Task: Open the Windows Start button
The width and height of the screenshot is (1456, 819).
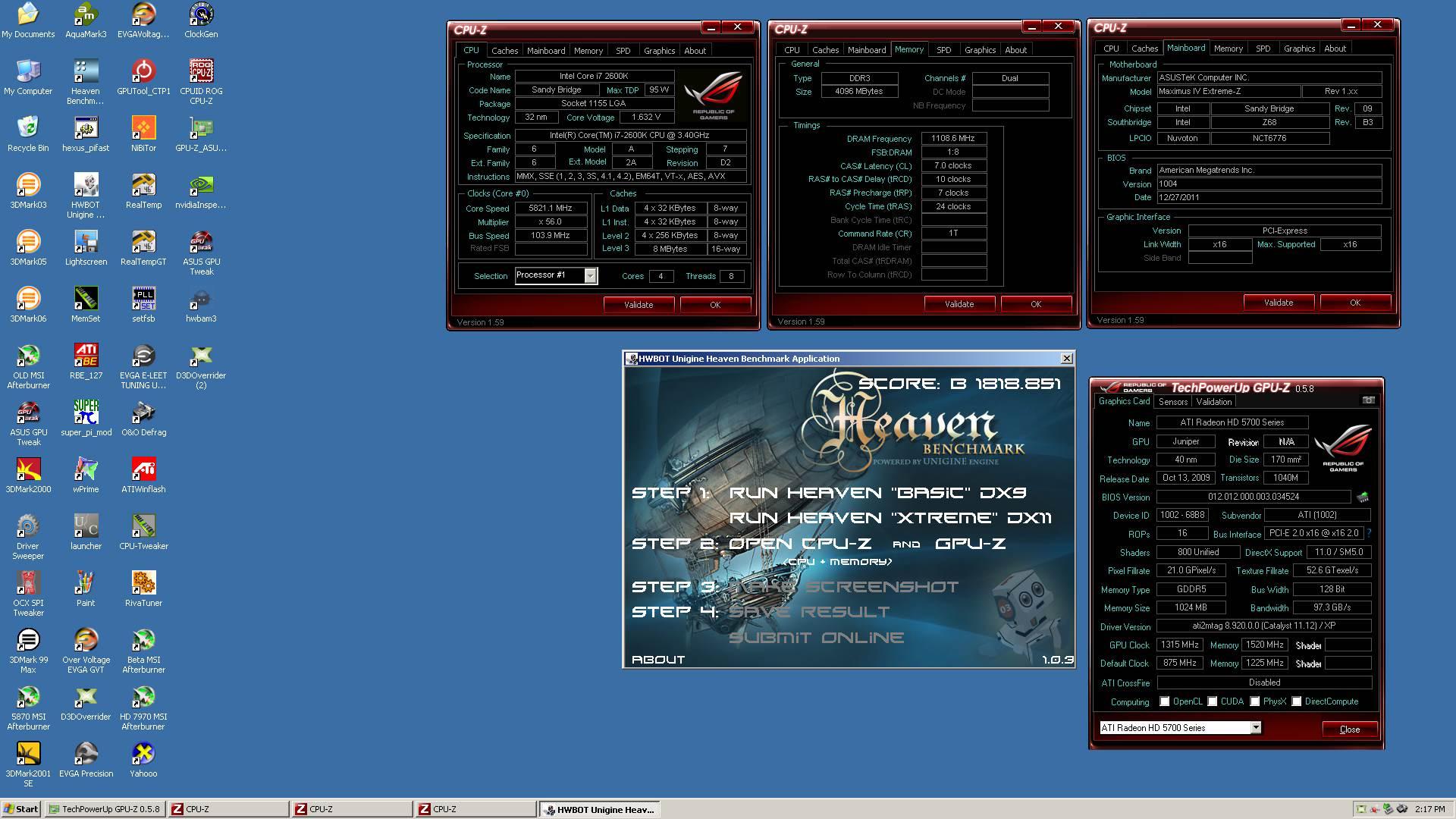Action: point(21,809)
